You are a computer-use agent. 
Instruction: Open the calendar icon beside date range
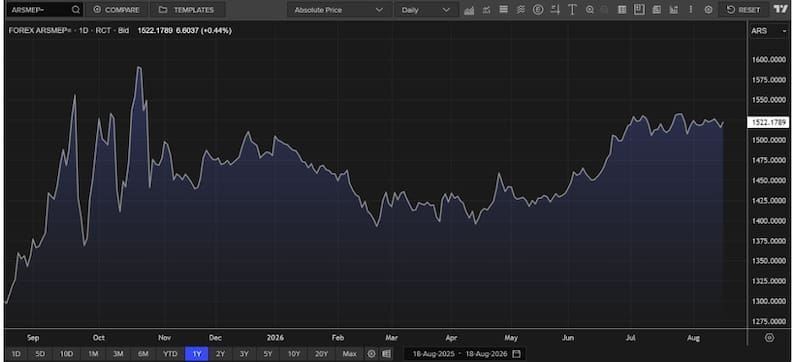(516, 353)
